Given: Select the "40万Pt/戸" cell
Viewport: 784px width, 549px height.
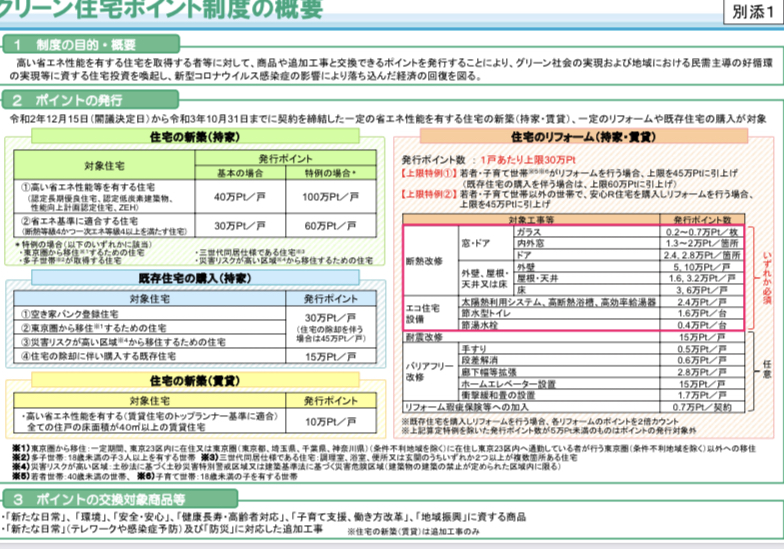Looking at the screenshot, I should click(240, 197).
